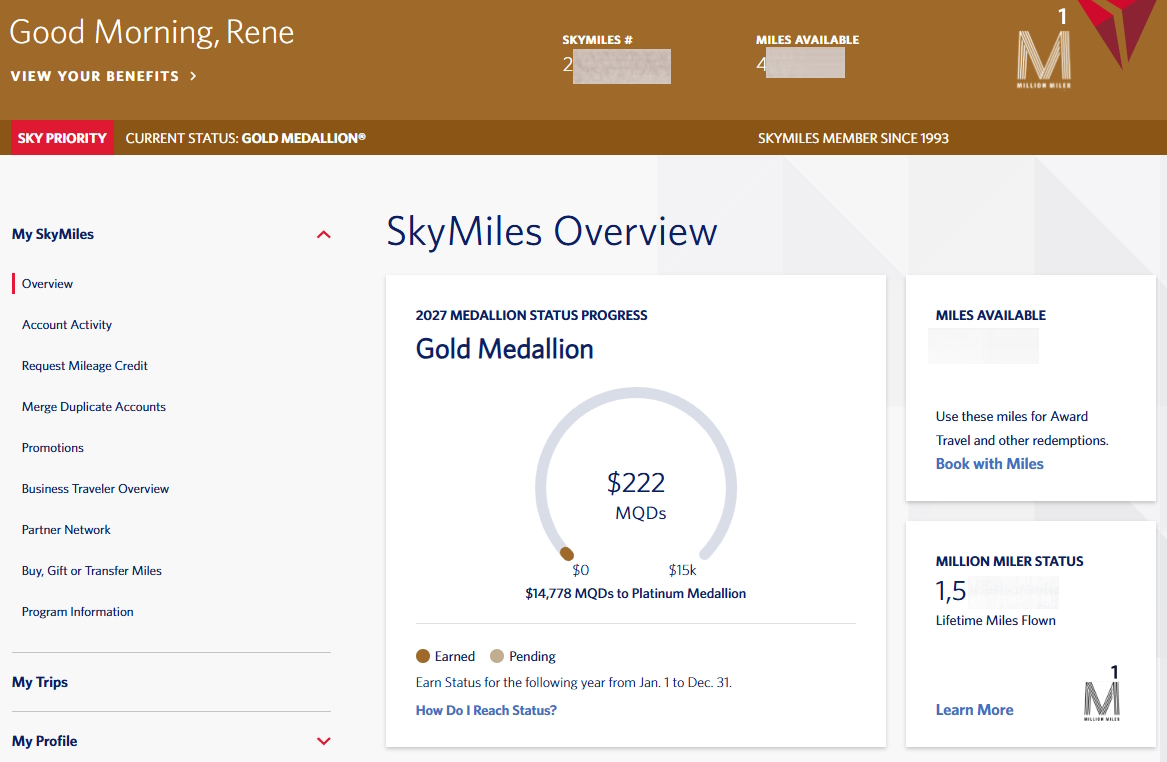
Task: Click 'Current Status: Gold Medallion' text
Action: click(x=246, y=138)
